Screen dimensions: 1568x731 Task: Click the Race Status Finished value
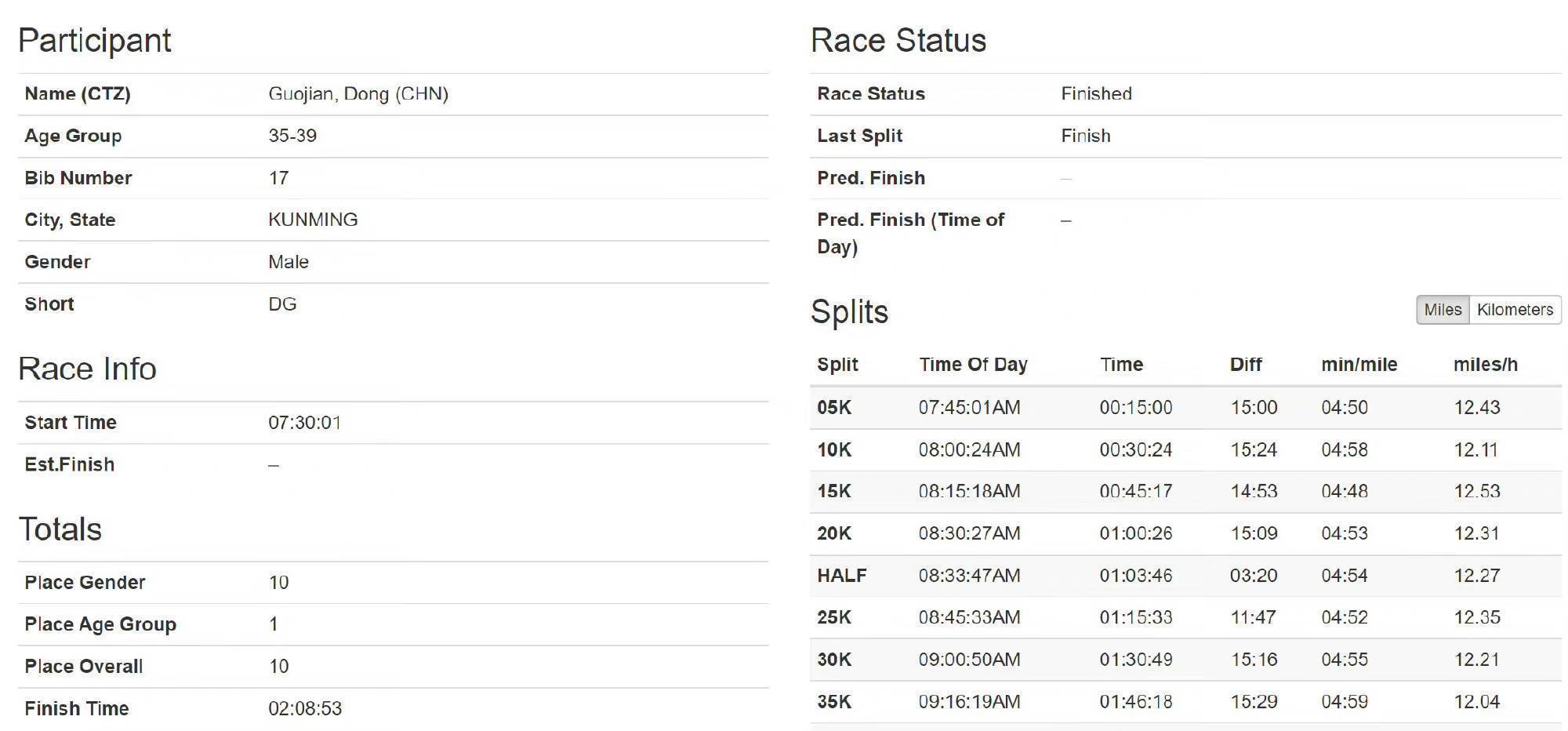tap(1095, 94)
